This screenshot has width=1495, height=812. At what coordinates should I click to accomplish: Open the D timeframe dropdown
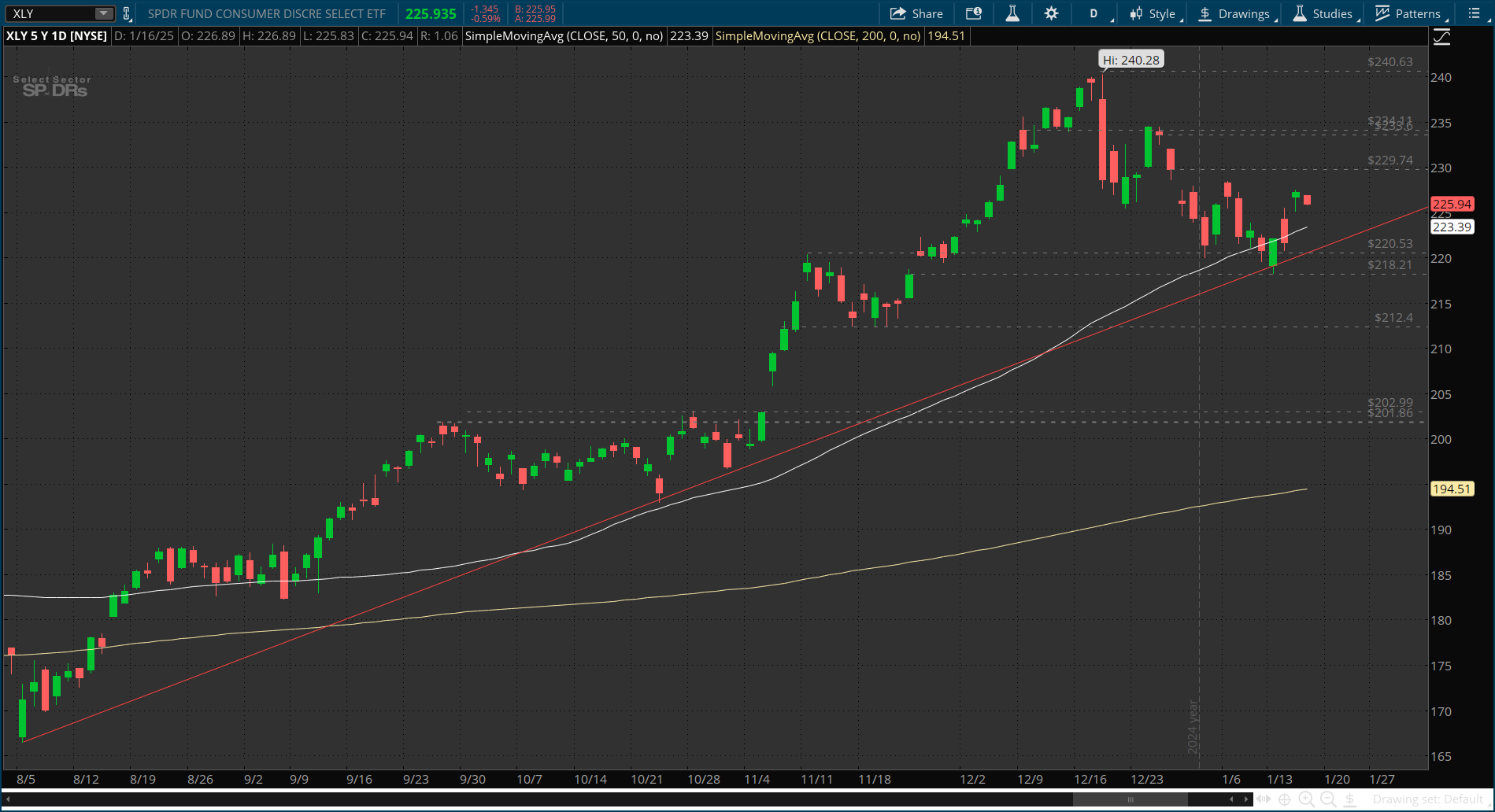point(1095,13)
